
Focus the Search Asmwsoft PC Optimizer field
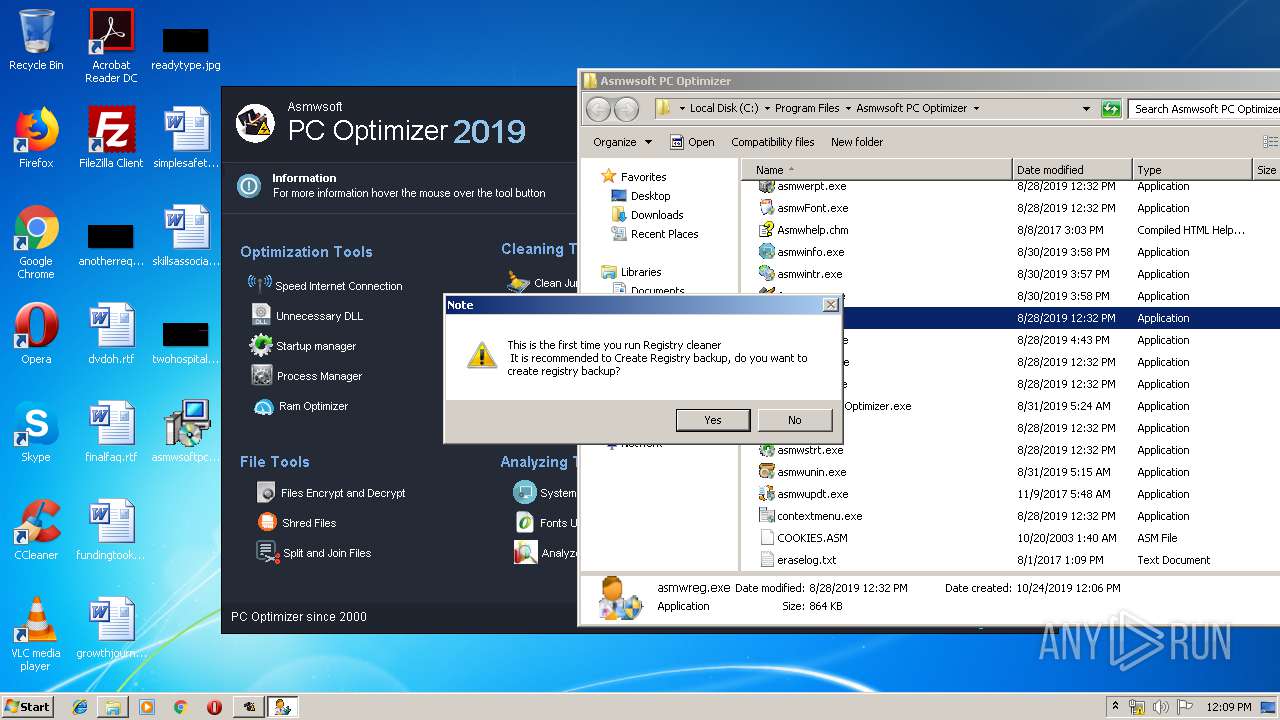[x=1204, y=108]
